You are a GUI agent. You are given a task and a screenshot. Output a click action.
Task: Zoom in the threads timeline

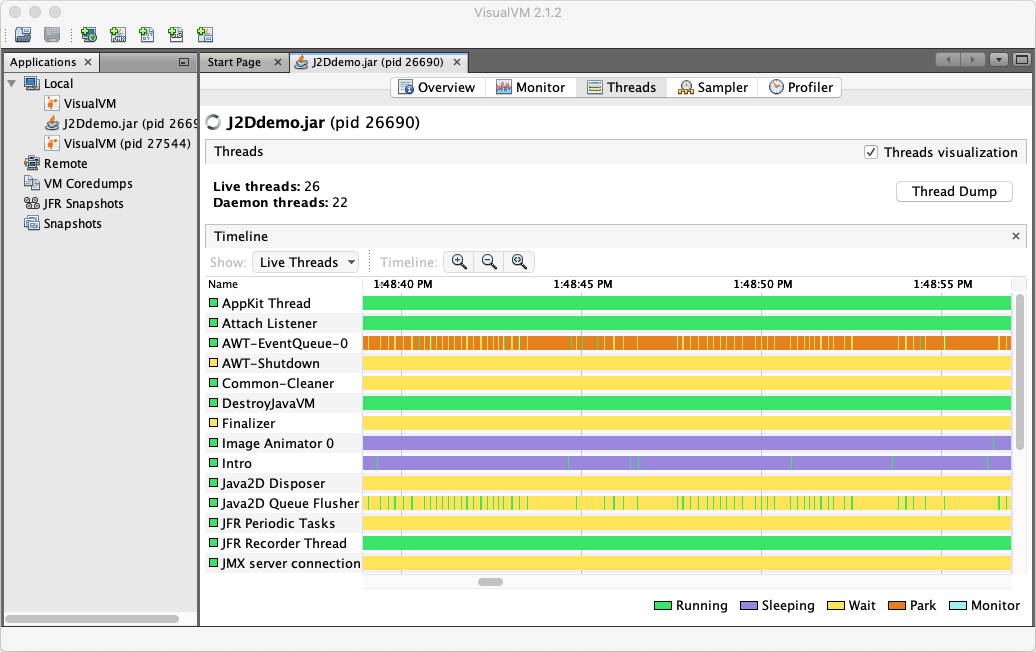click(x=459, y=262)
